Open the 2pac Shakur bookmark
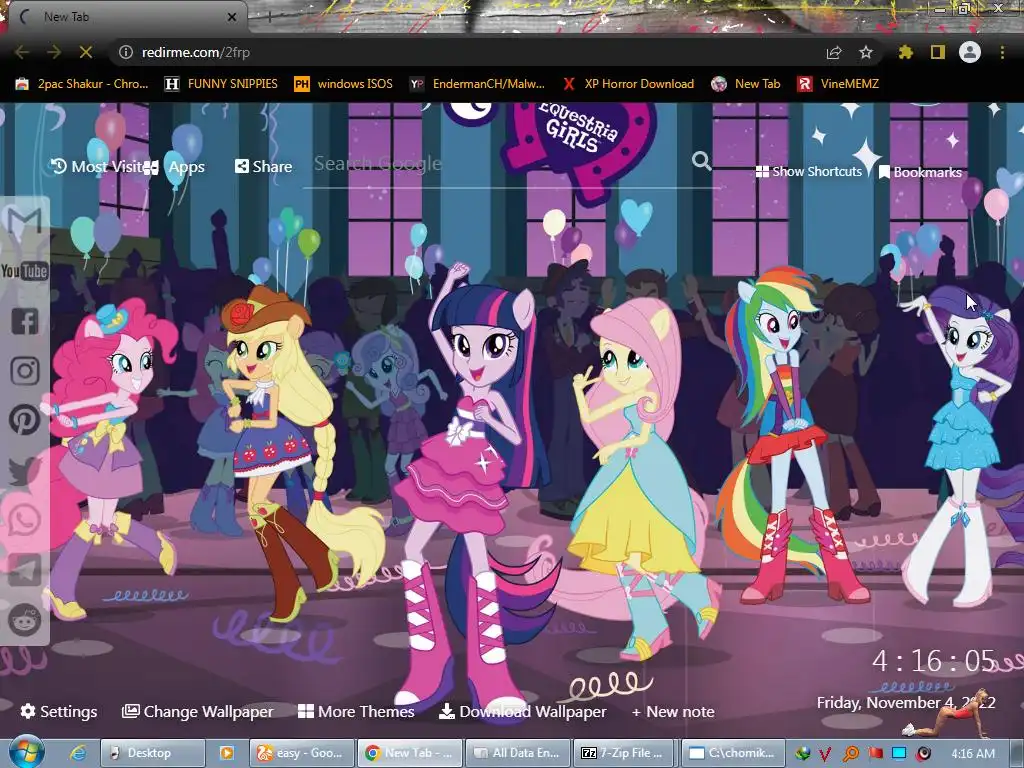 pos(82,84)
